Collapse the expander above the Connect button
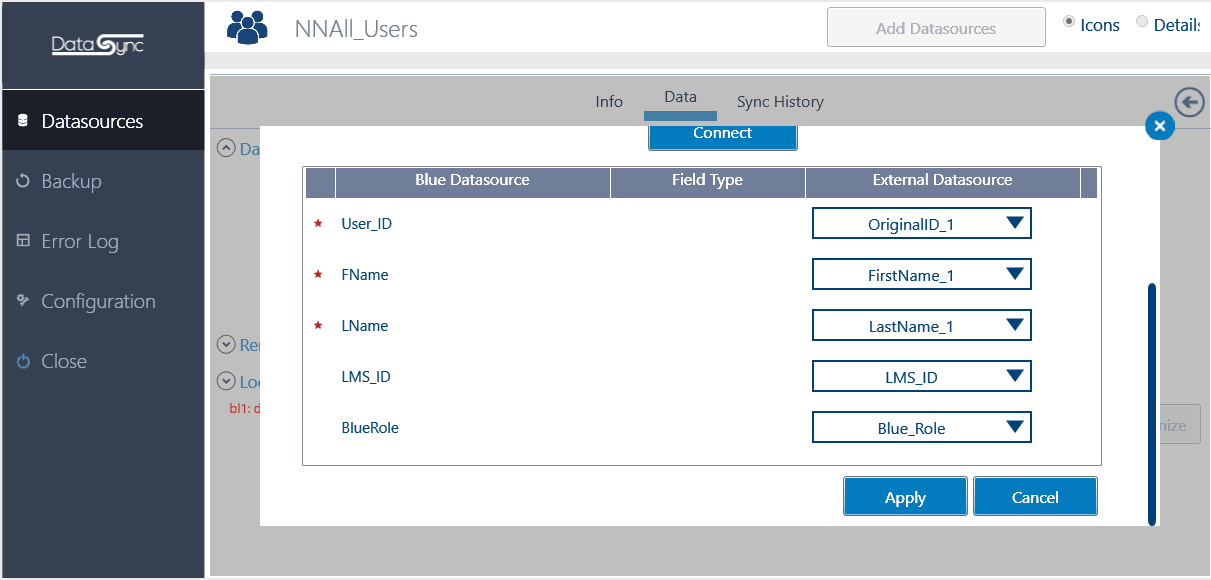This screenshot has width=1211, height=580. tap(225, 149)
